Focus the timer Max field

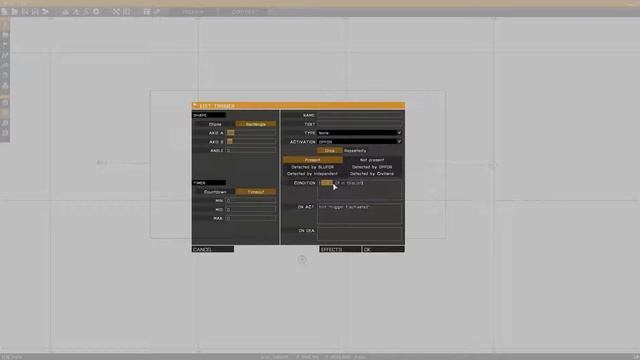coord(251,218)
